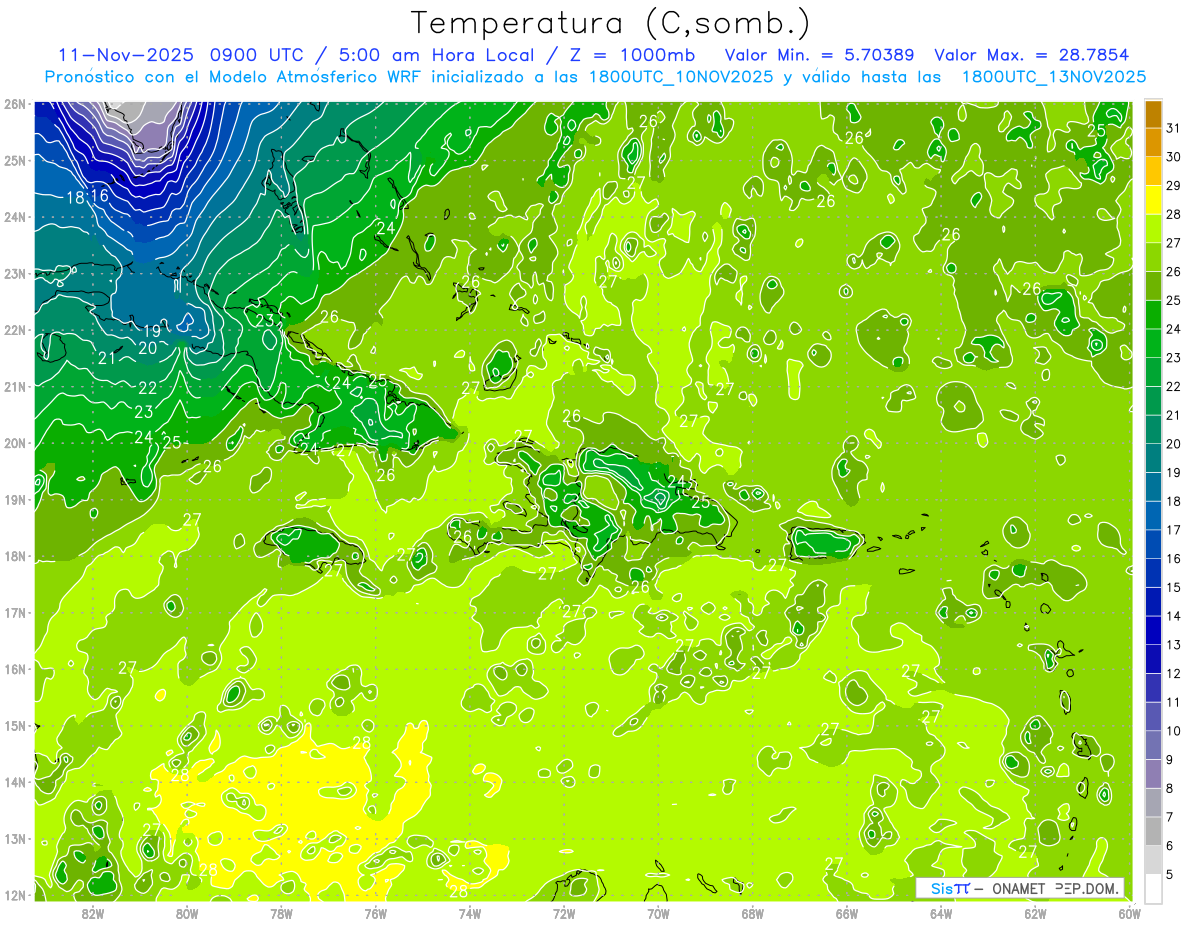Pick the topmost brown-orange swatch above 31

[x=1153, y=114]
